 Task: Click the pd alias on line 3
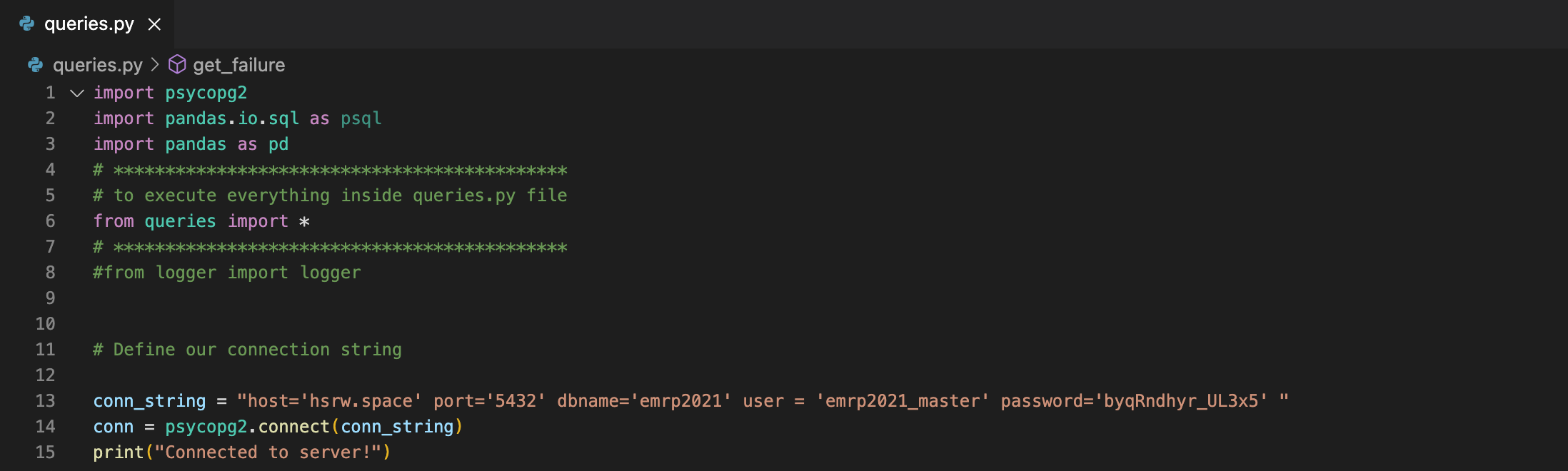coord(278,144)
